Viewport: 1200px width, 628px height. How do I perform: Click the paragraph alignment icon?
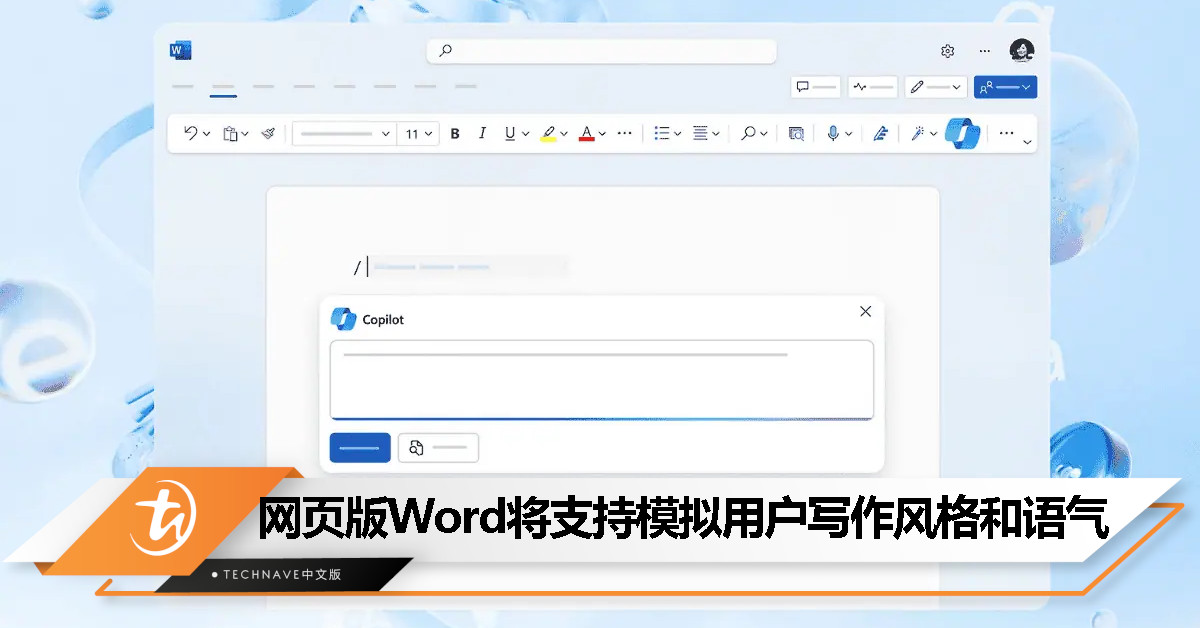[x=700, y=133]
